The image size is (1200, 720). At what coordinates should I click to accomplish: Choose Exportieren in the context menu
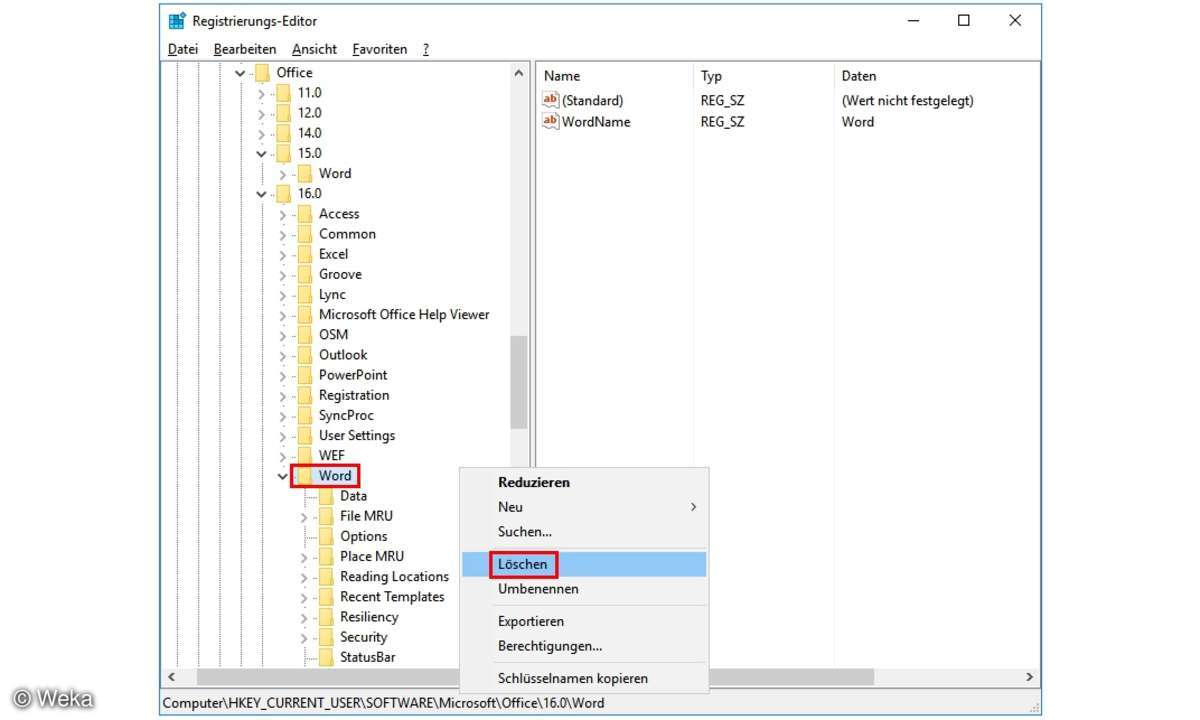click(584, 621)
